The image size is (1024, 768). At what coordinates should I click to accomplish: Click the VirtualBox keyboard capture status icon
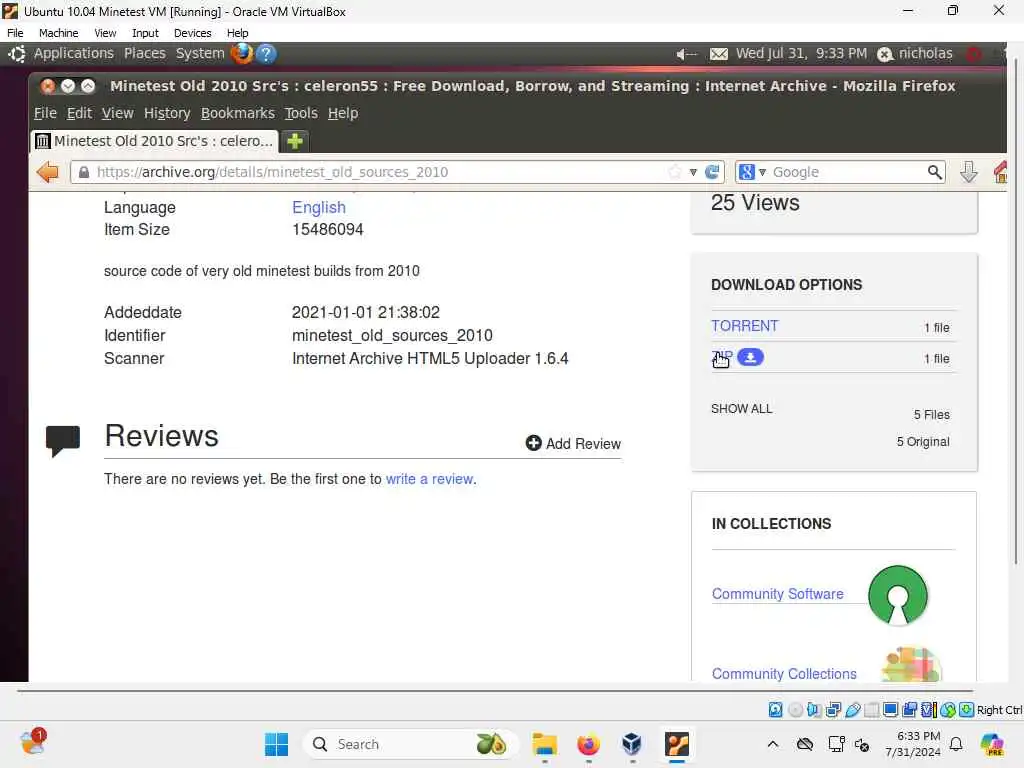click(x=967, y=709)
